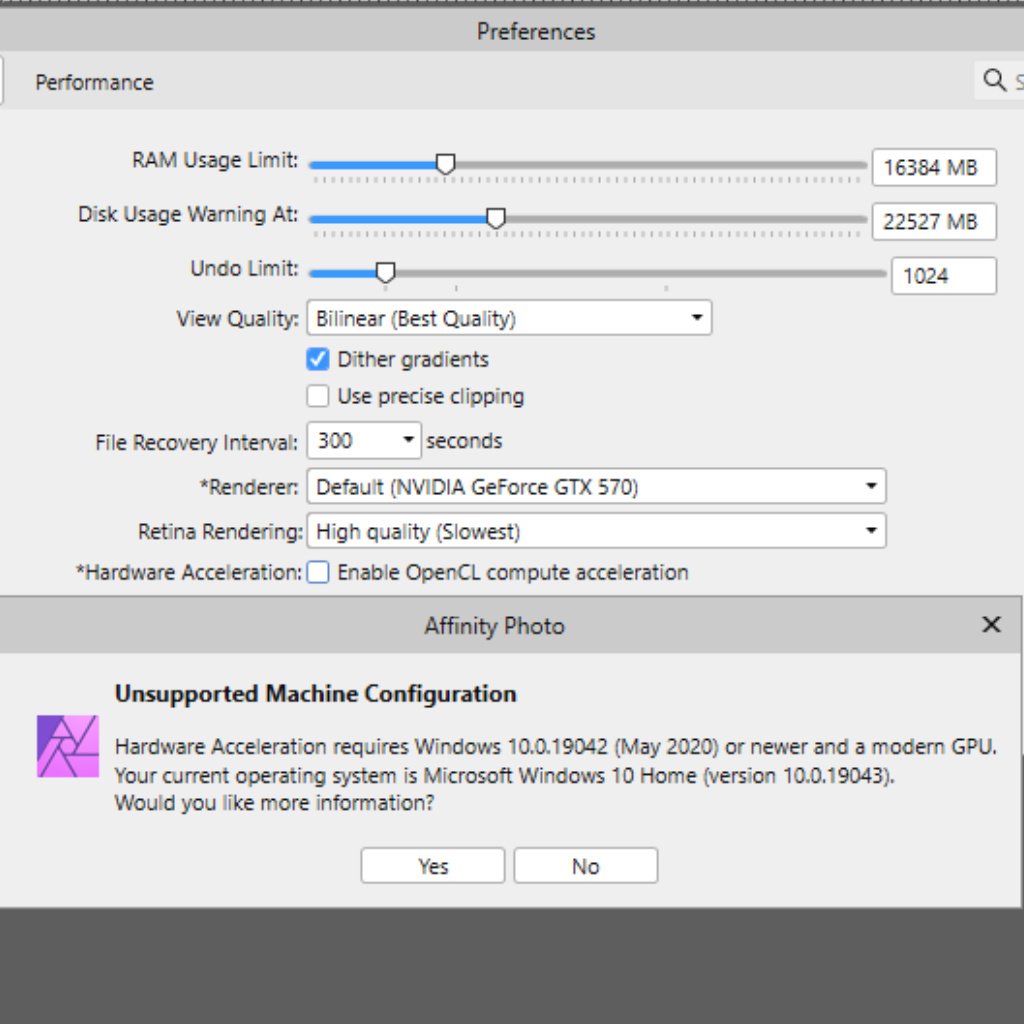Enable OpenCL compute acceleration checkbox

pyautogui.click(x=318, y=572)
